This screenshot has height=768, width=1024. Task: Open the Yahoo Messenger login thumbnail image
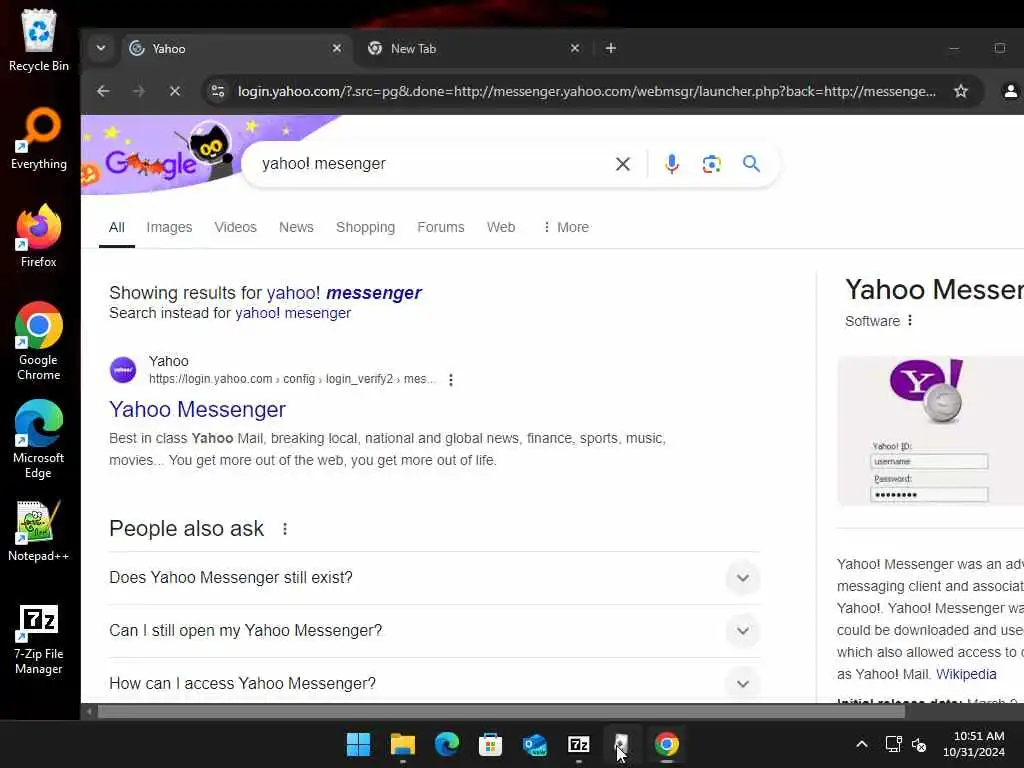[x=931, y=431]
